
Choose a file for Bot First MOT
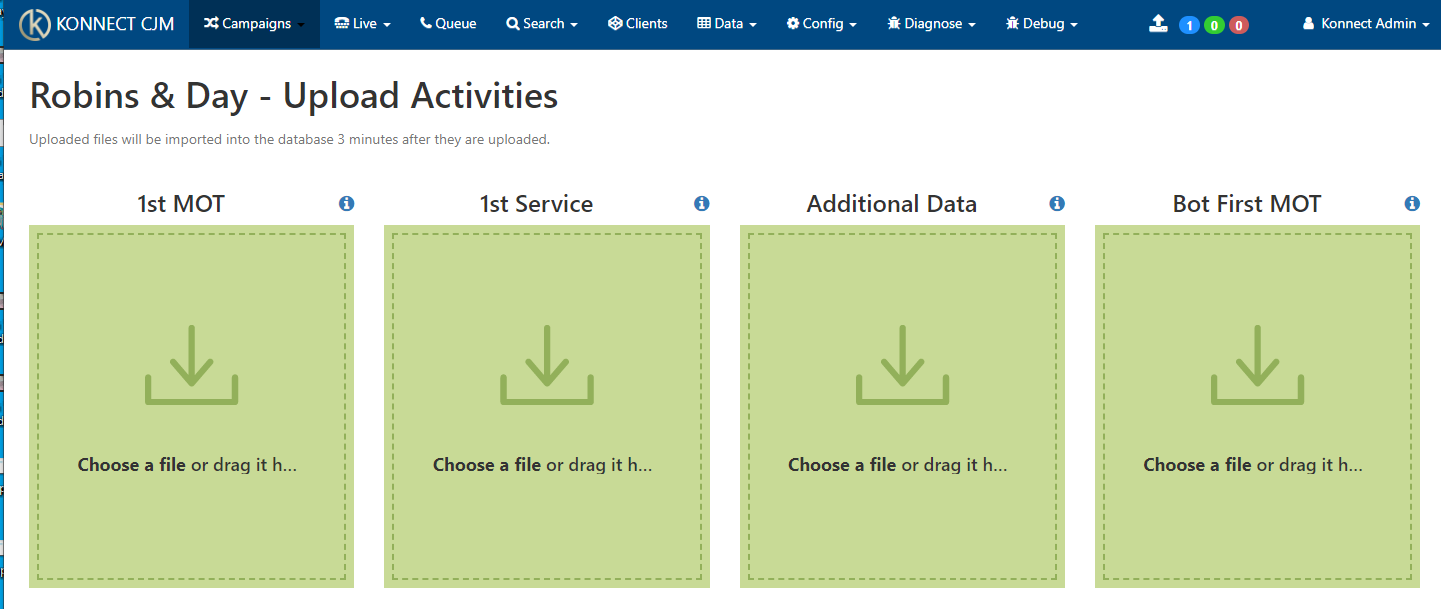click(1197, 465)
